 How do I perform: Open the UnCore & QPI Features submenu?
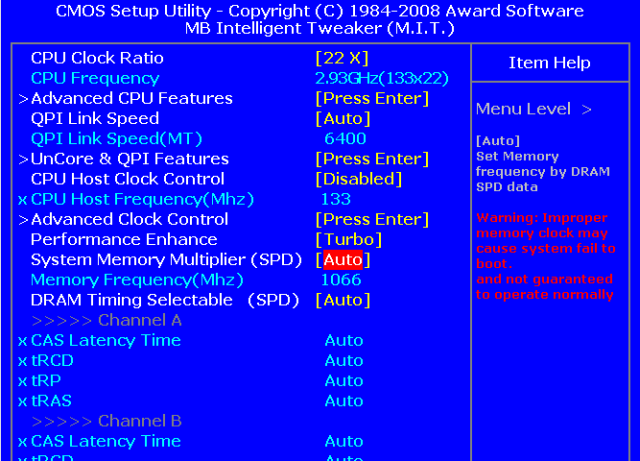click(x=130, y=159)
